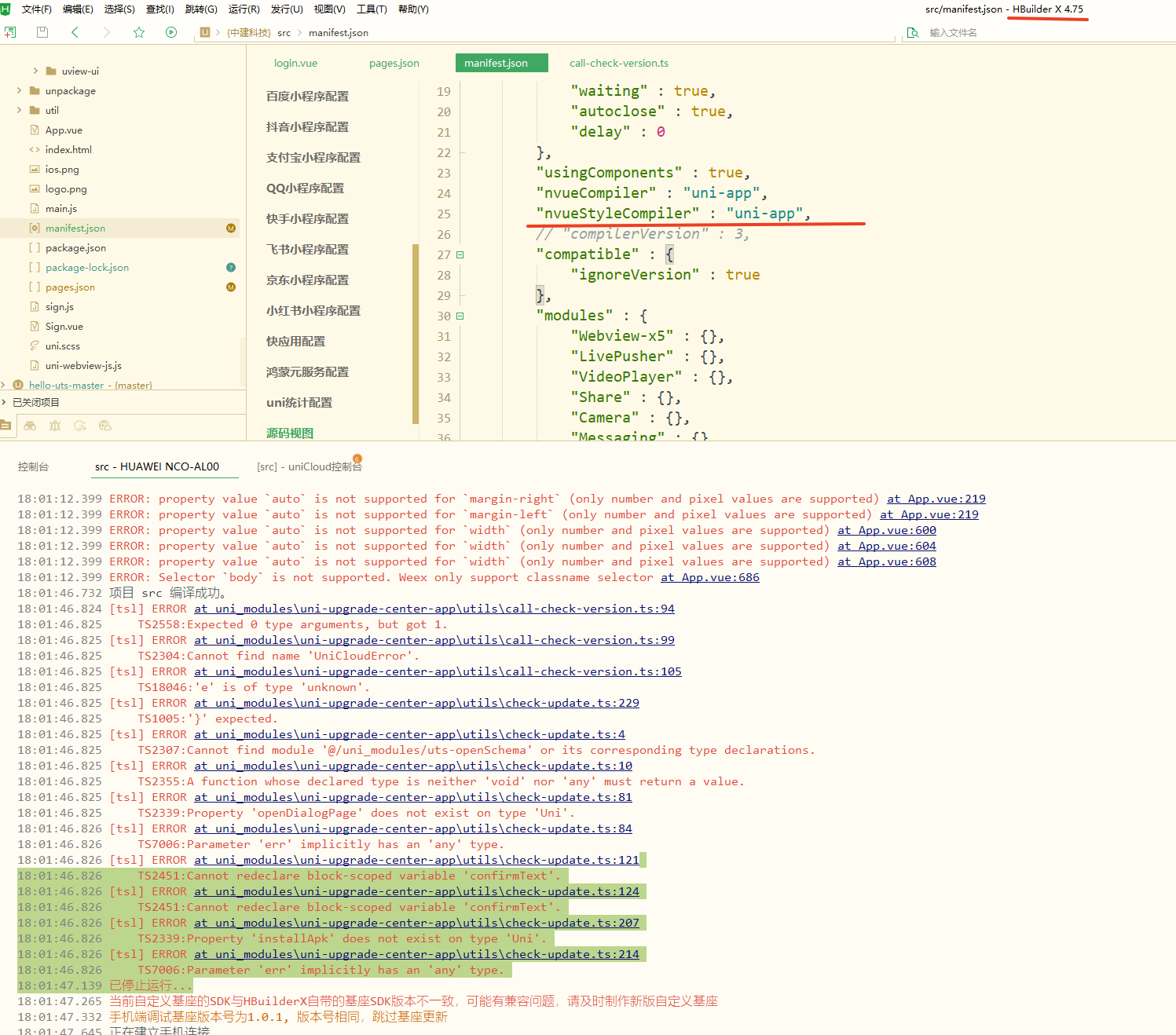Open the 发行(U) menu

point(287,9)
